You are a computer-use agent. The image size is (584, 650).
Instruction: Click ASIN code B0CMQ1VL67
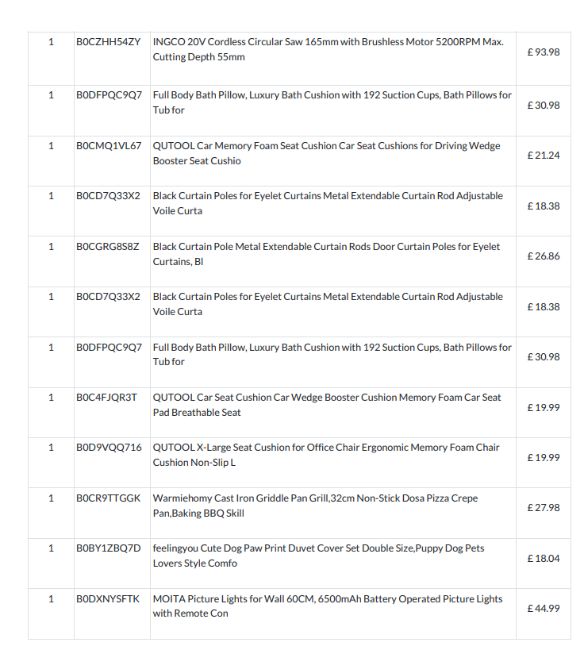click(x=109, y=146)
